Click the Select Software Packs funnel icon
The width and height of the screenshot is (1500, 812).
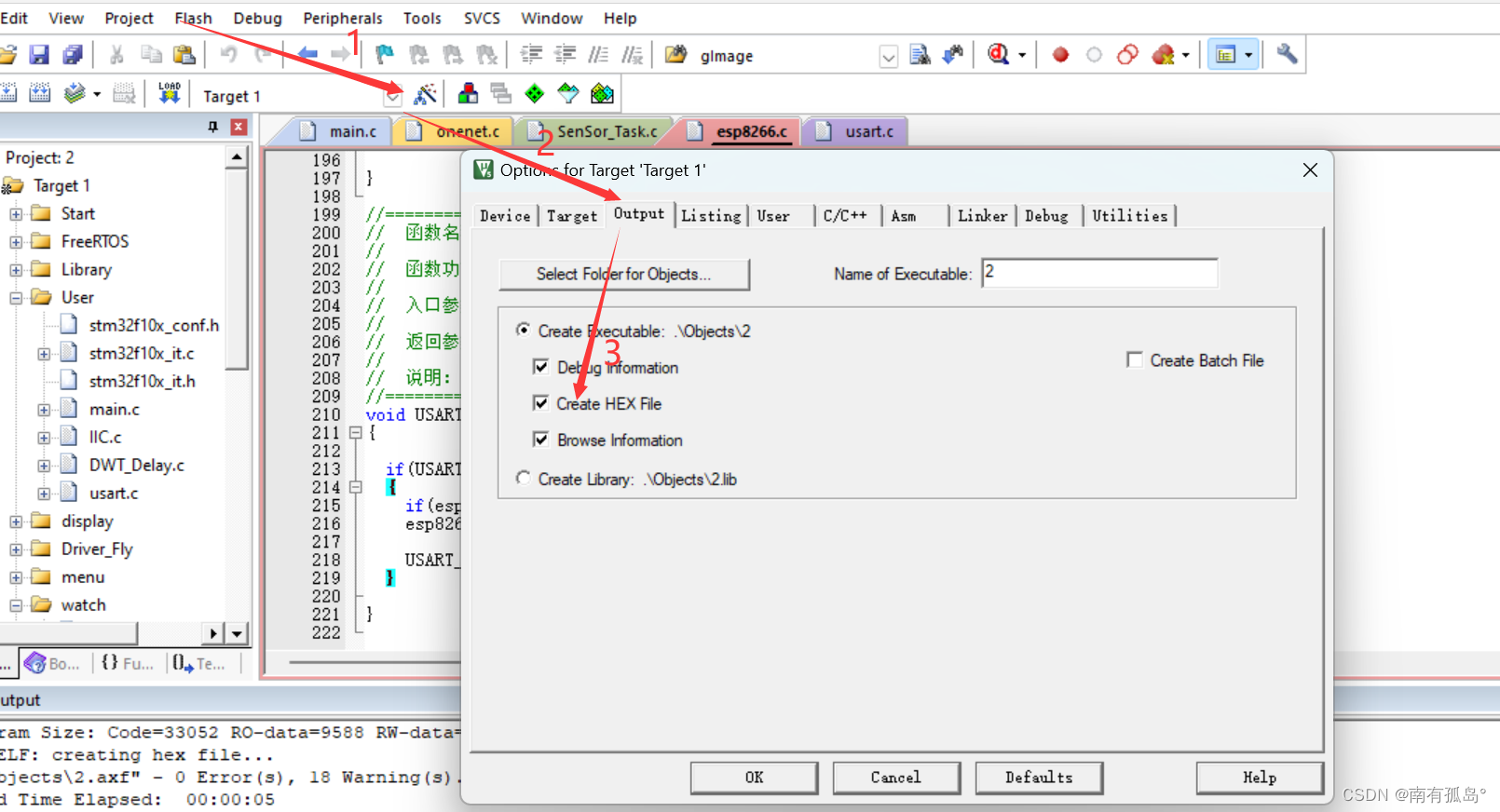tap(568, 93)
